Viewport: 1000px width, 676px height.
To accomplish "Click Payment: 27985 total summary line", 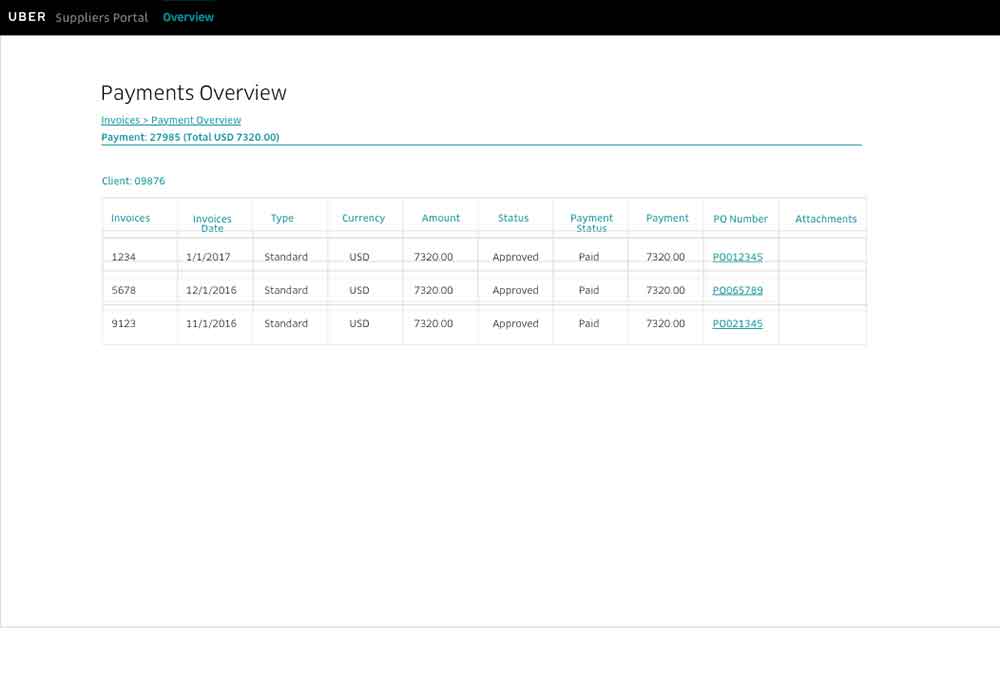I will tap(190, 137).
